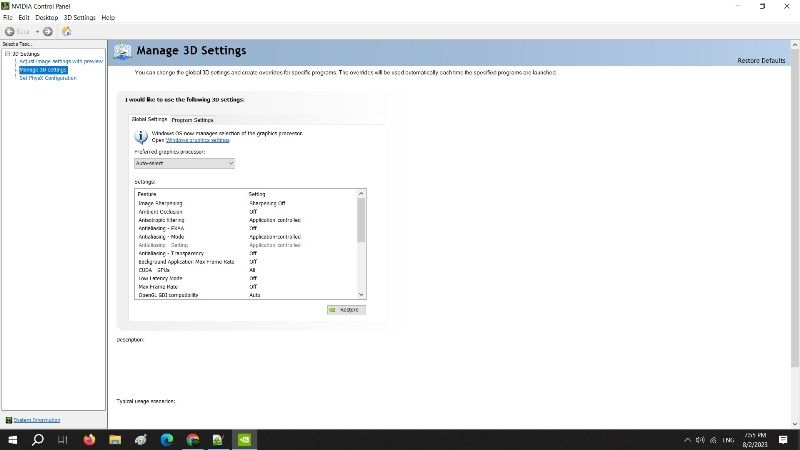Click the settings list scrollbar thumb

(x=361, y=220)
